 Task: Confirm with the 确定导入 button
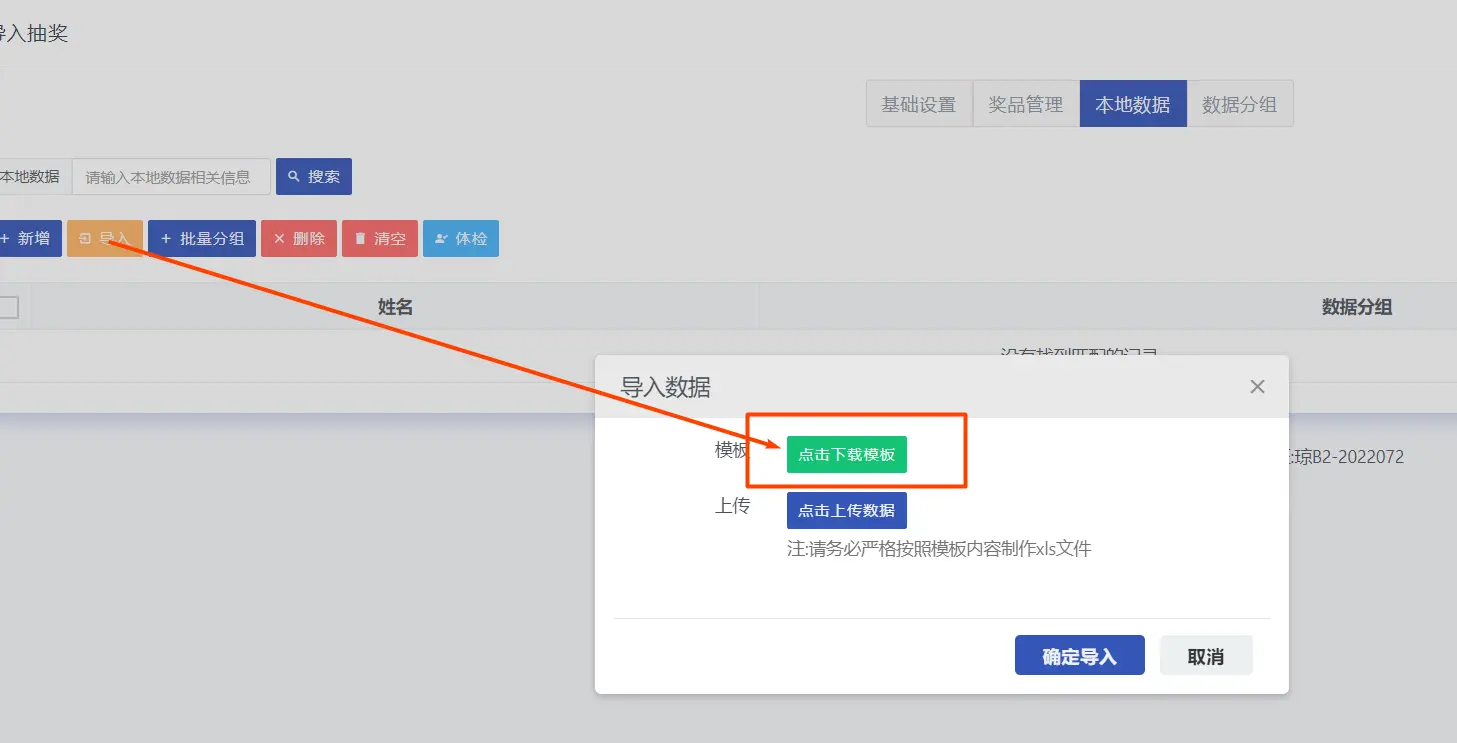coord(1079,656)
